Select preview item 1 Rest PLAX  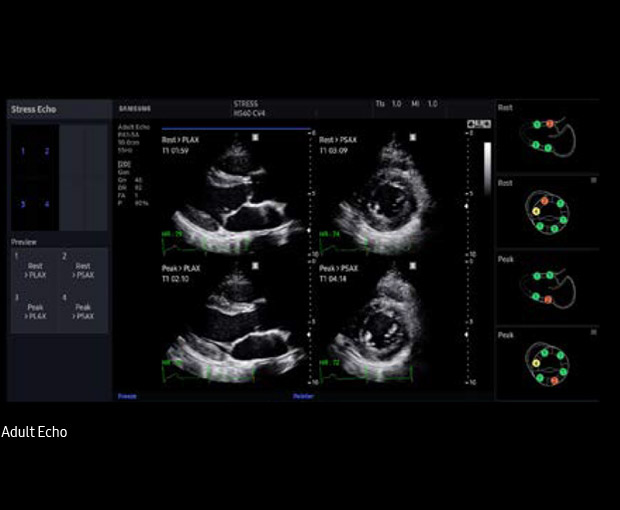point(34,269)
